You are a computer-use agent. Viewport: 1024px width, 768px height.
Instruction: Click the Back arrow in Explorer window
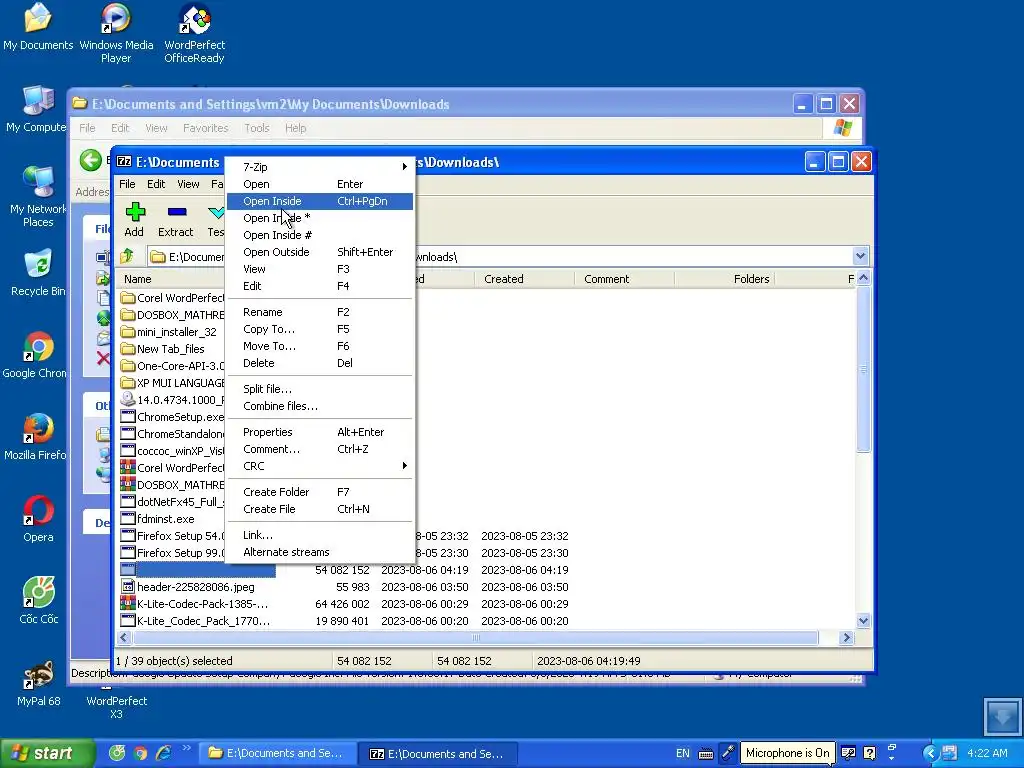point(91,160)
